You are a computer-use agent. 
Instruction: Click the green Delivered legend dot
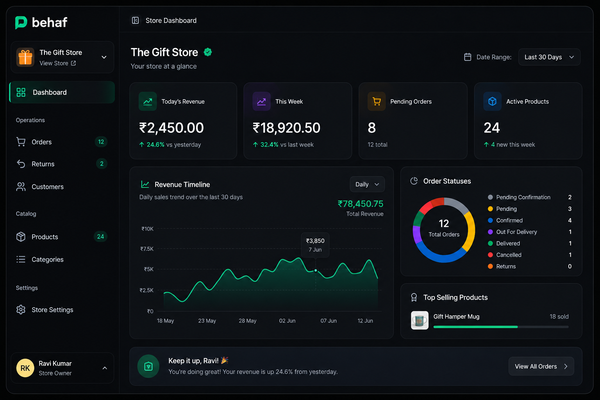490,243
